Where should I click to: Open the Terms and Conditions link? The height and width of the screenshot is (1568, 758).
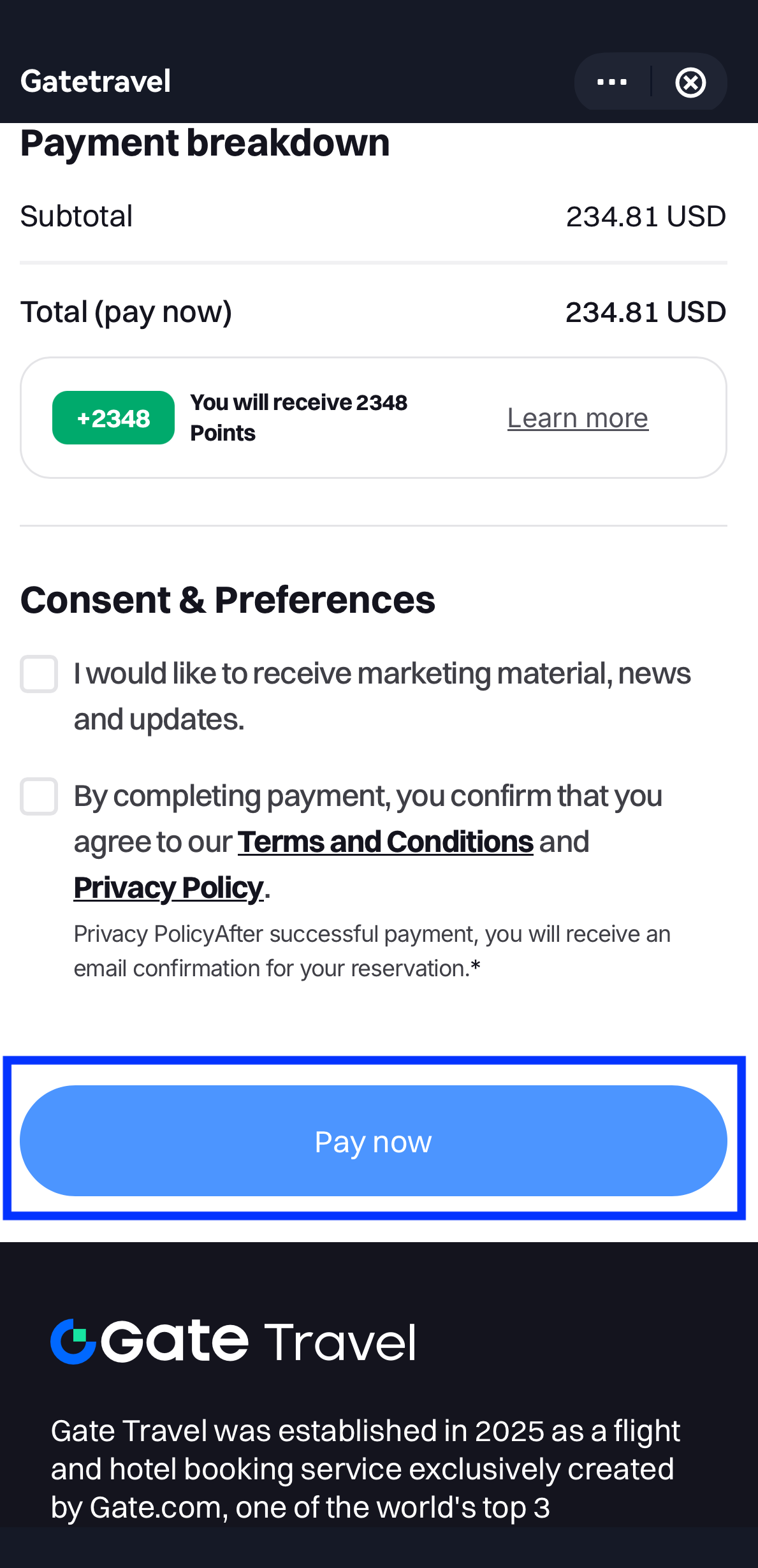385,842
